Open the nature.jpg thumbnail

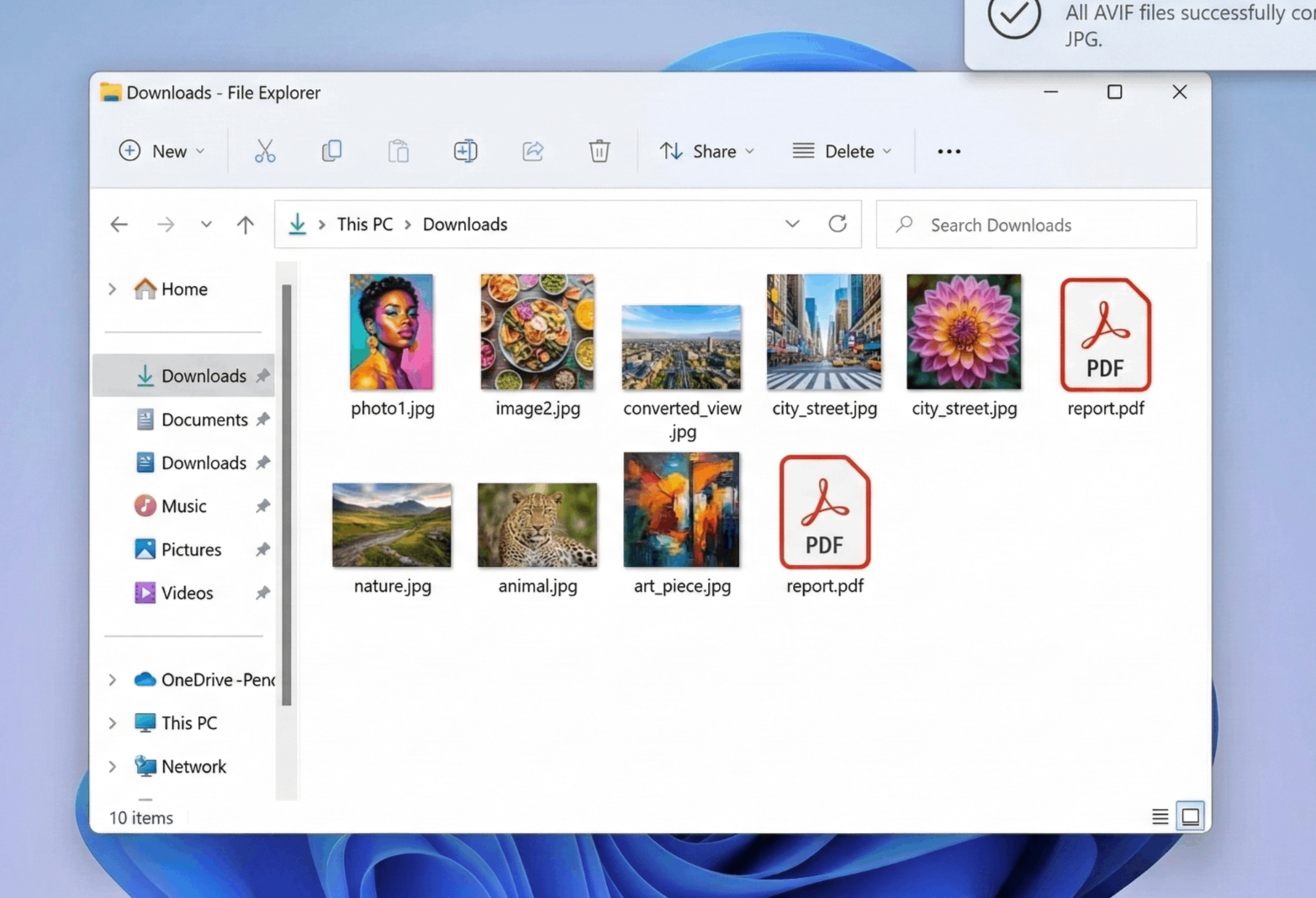pyautogui.click(x=391, y=525)
